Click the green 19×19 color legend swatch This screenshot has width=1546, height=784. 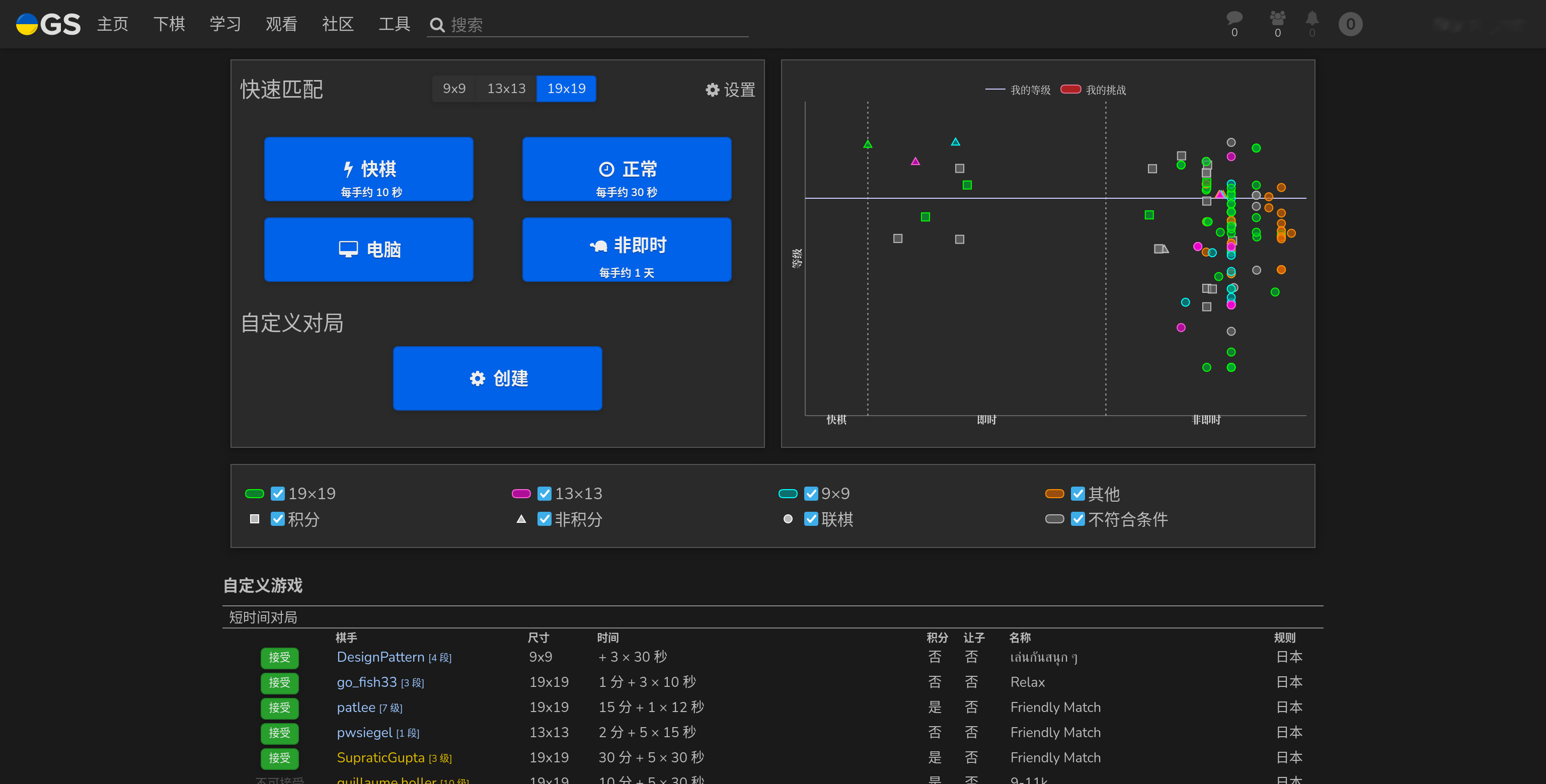tap(254, 494)
